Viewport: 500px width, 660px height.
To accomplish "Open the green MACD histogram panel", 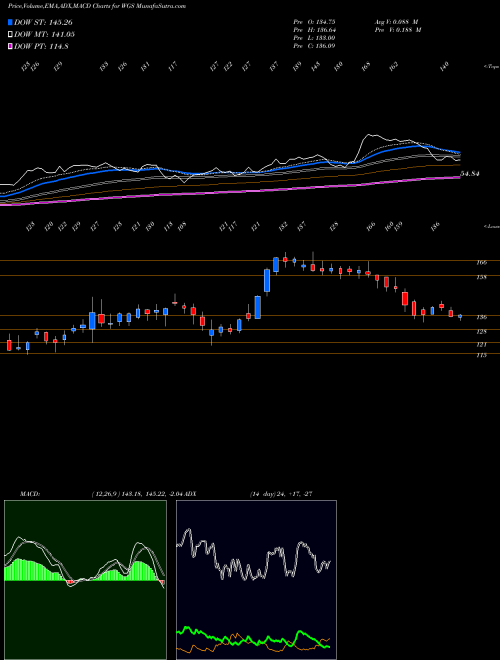I will tap(85, 580).
